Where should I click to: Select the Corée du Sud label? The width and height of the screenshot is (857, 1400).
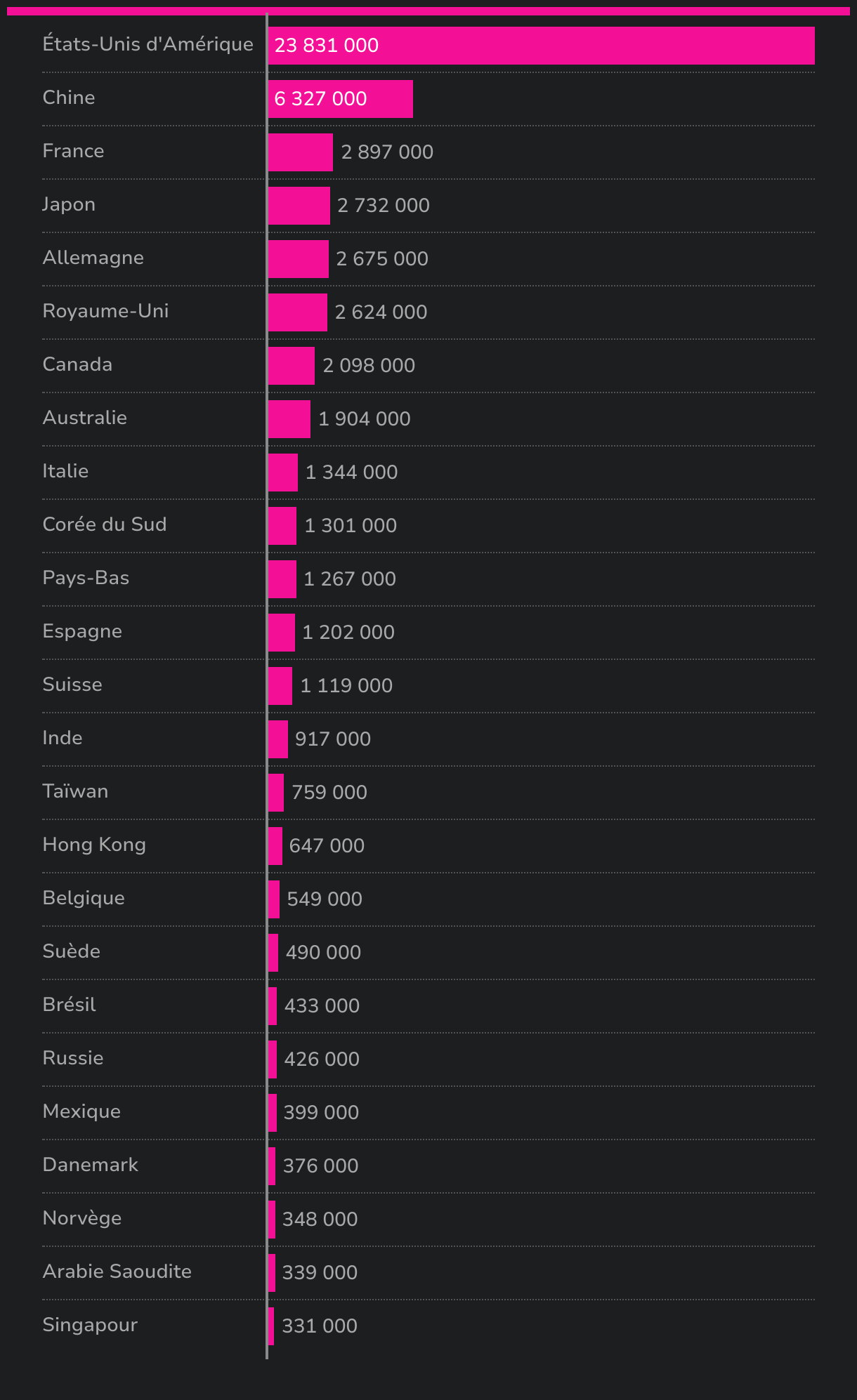pyautogui.click(x=105, y=524)
